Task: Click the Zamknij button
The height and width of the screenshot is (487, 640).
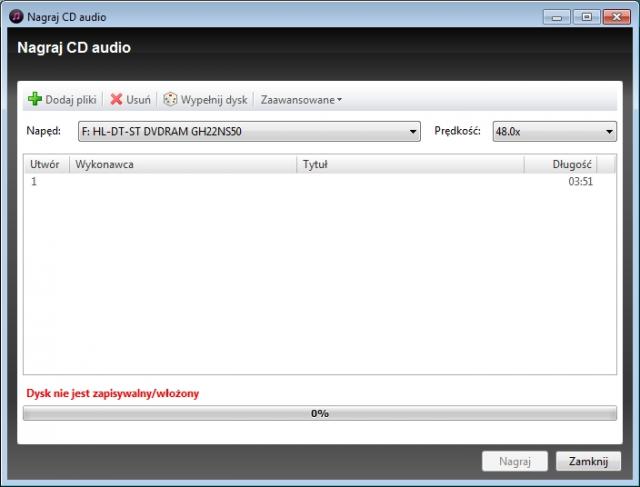Action: coord(588,462)
